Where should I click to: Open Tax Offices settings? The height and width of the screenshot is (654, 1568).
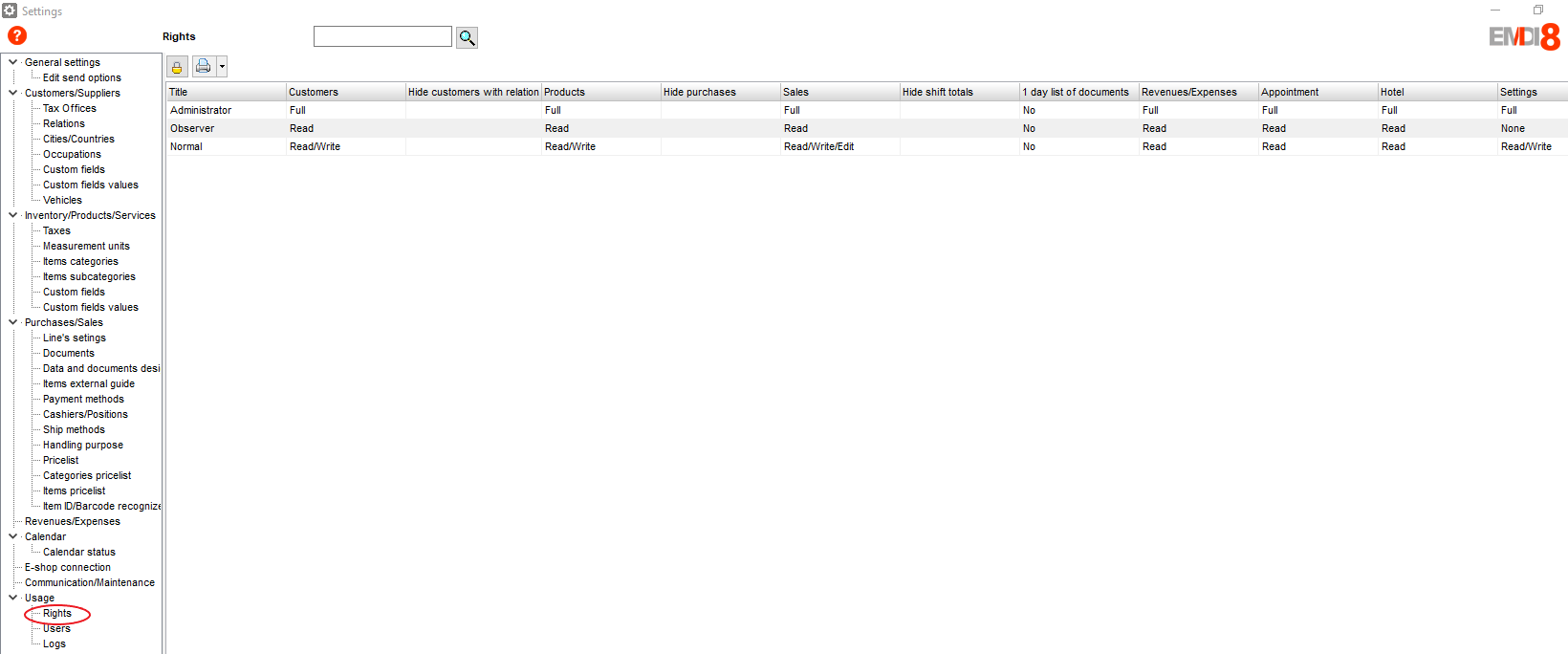point(69,108)
